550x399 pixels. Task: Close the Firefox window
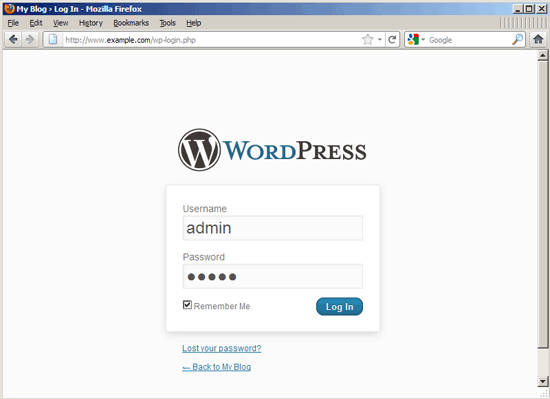(541, 9)
